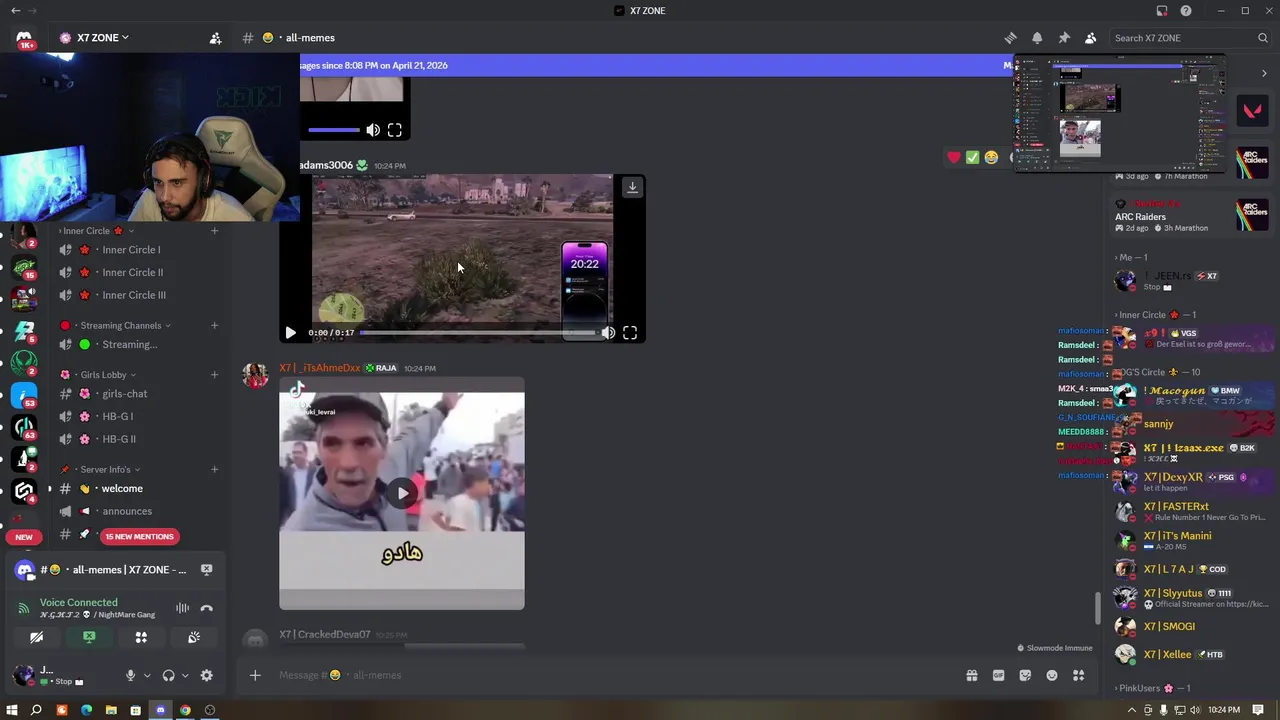Open the ARC Raiders activity card
This screenshot has width=1280, height=720.
pyautogui.click(x=1190, y=214)
